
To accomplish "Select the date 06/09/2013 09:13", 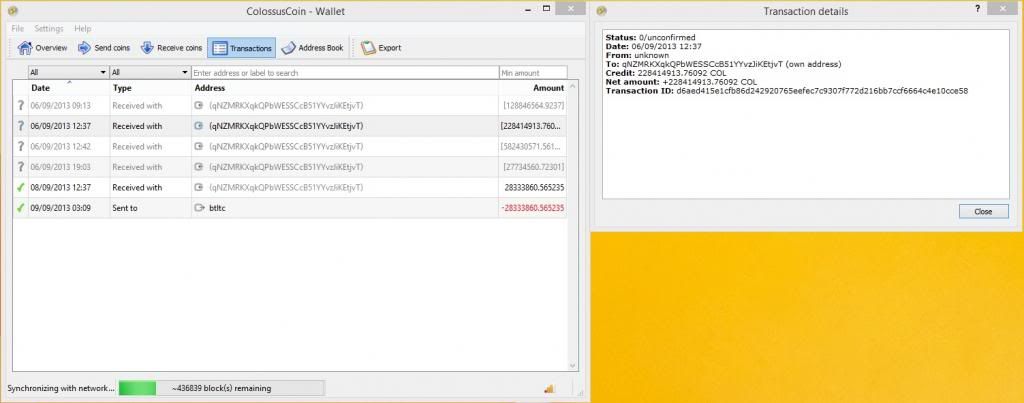I will click(60, 105).
